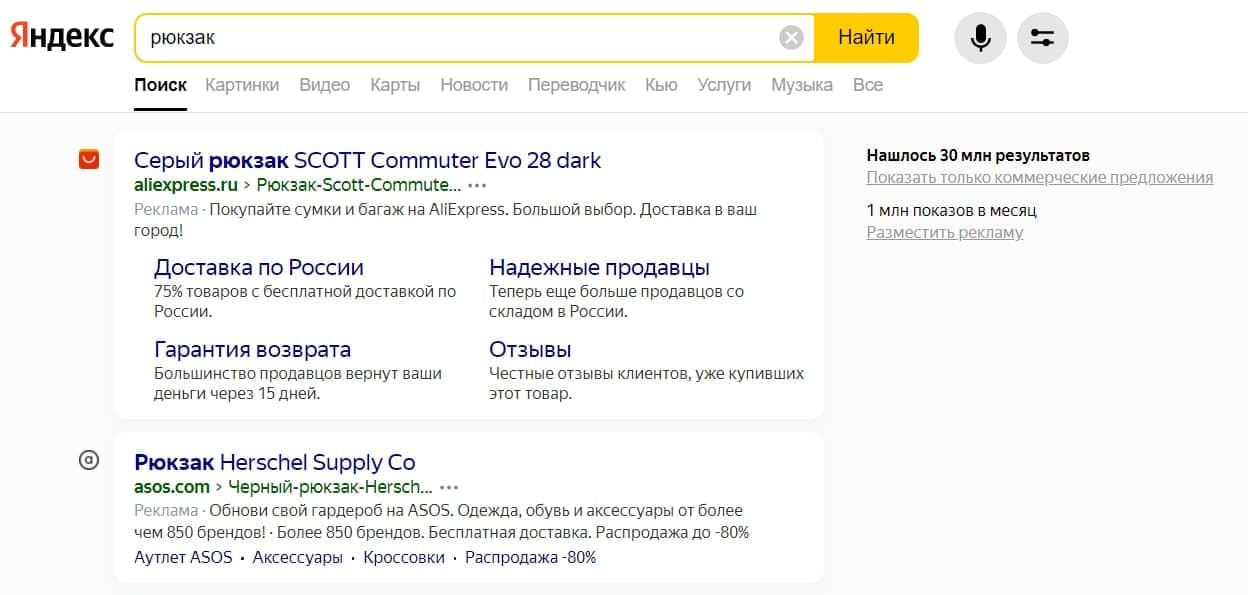The image size is (1248, 595).
Task: Click the Черный-рюкзак-Hersch breadcrumb link
Action: click(x=331, y=487)
